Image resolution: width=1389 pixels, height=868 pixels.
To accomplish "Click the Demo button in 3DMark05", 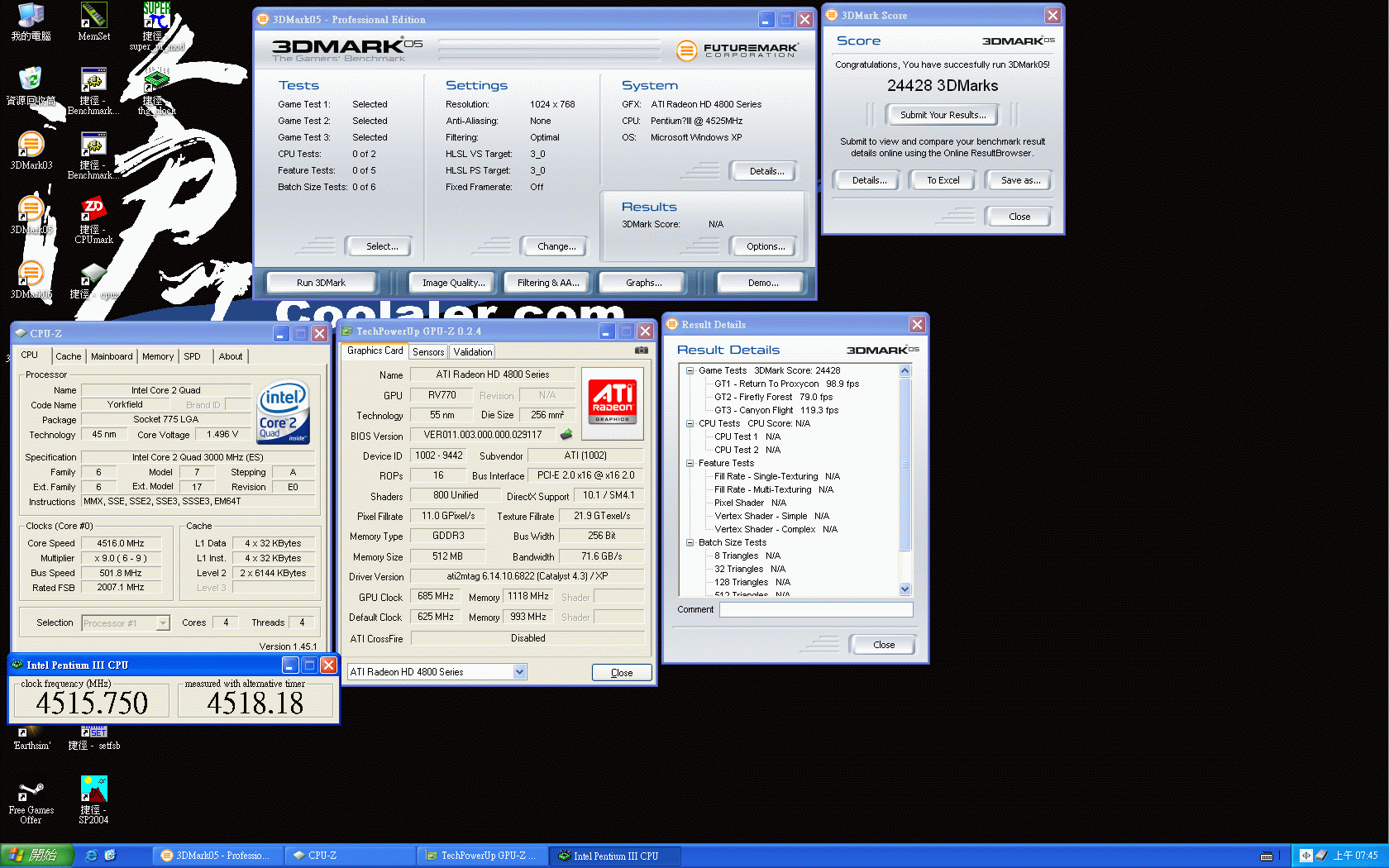I will 762,283.
